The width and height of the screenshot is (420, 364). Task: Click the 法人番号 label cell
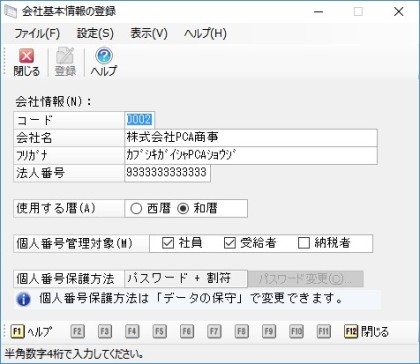coord(69,173)
